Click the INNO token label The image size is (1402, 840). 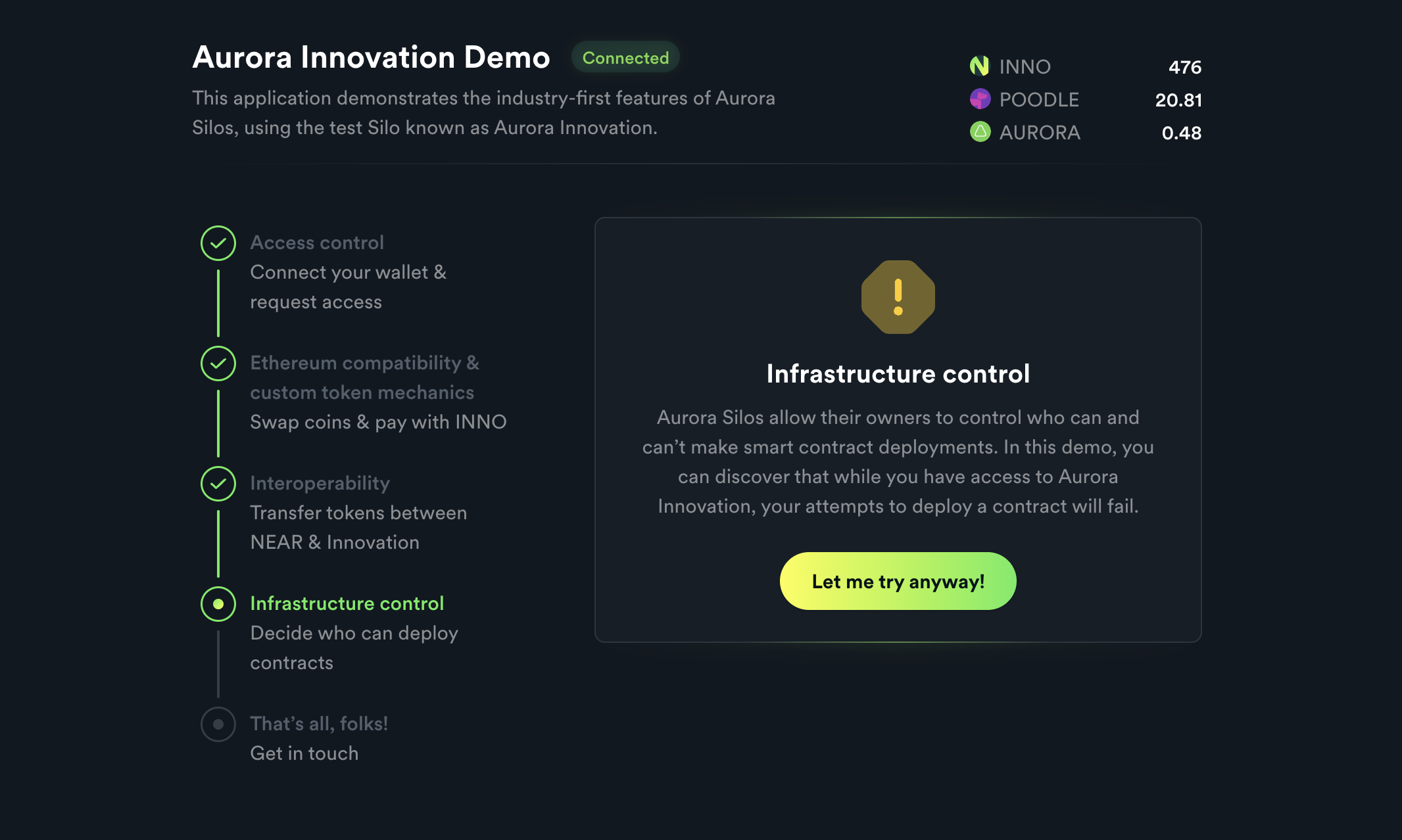click(1025, 66)
